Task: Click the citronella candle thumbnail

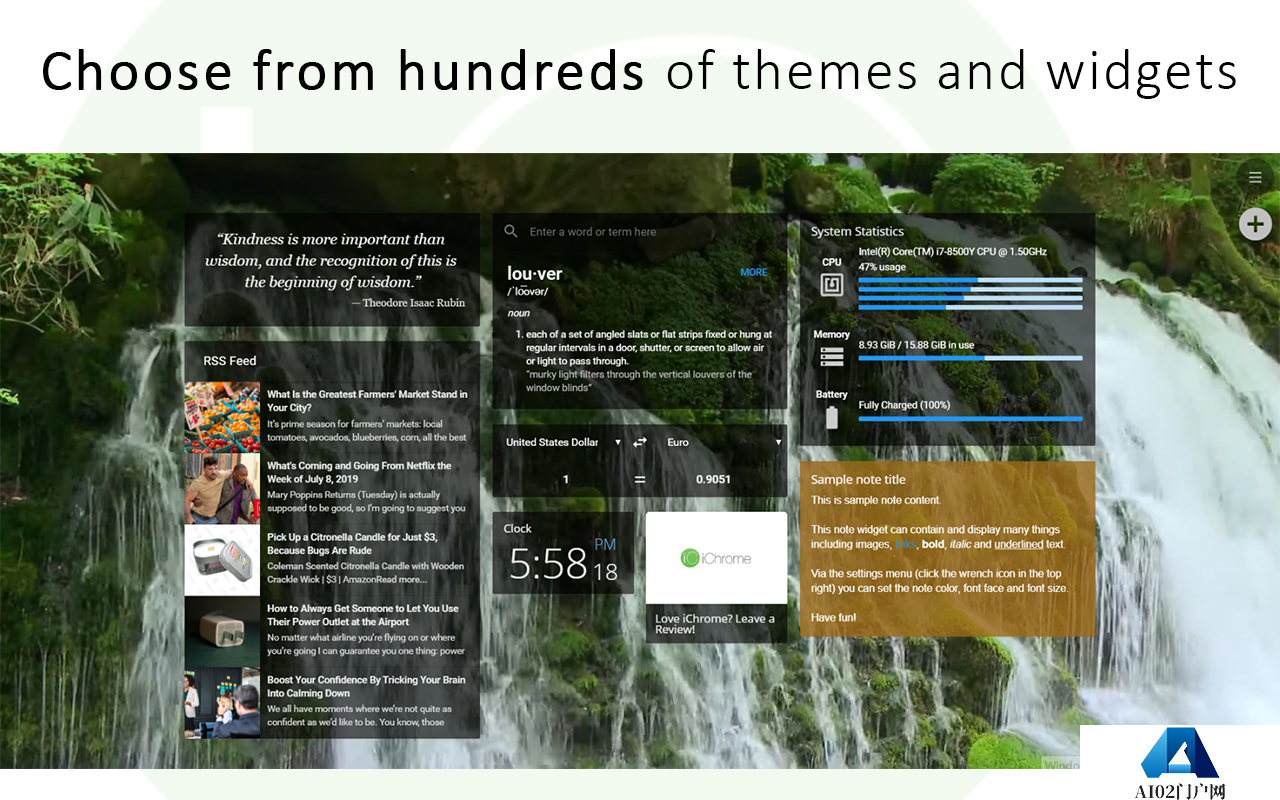Action: pos(222,560)
